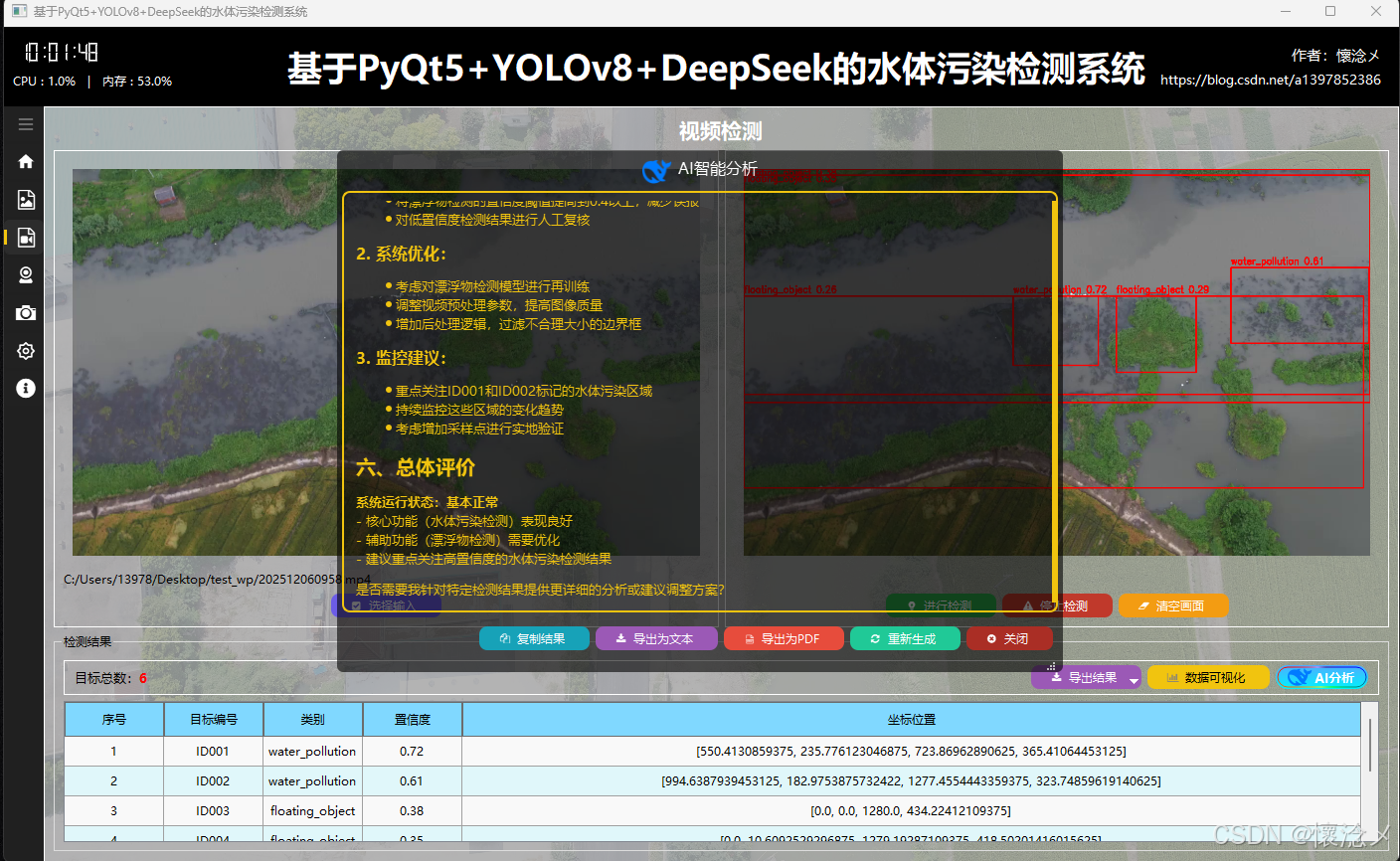1400x861 pixels.
Task: Click the blog URL blog.csdn.net/a1397852386
Action: point(1271,80)
